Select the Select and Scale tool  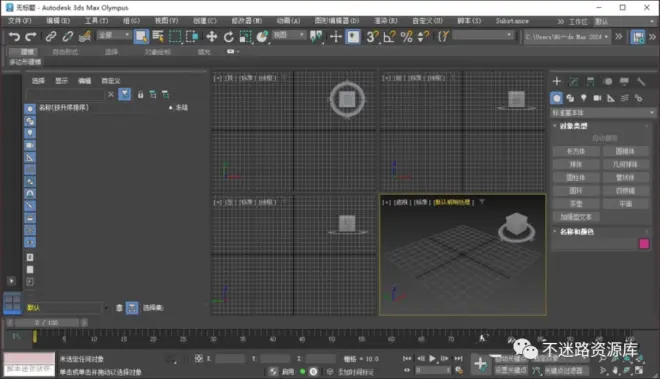tap(245, 37)
